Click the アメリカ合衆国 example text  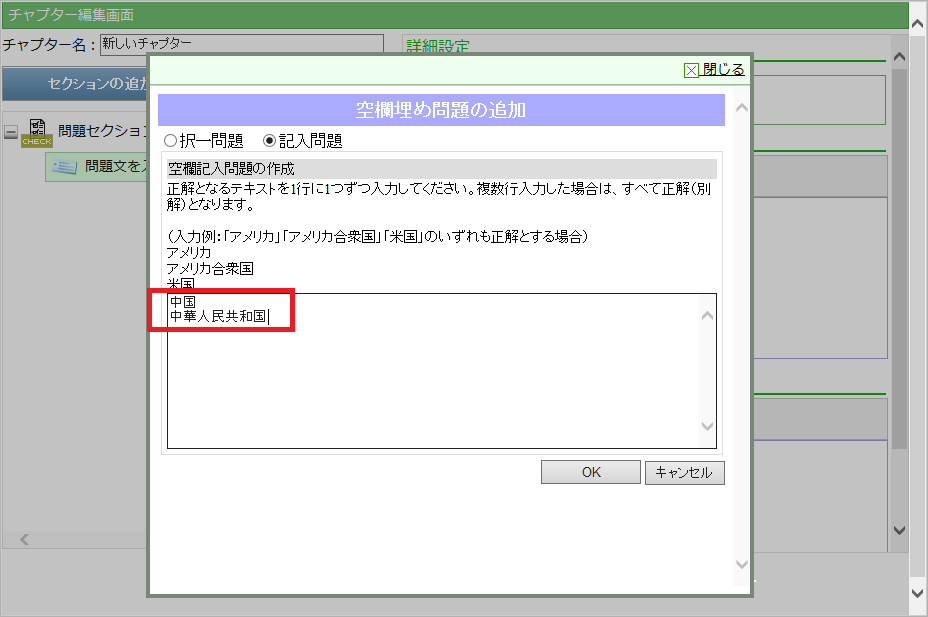coord(210,269)
